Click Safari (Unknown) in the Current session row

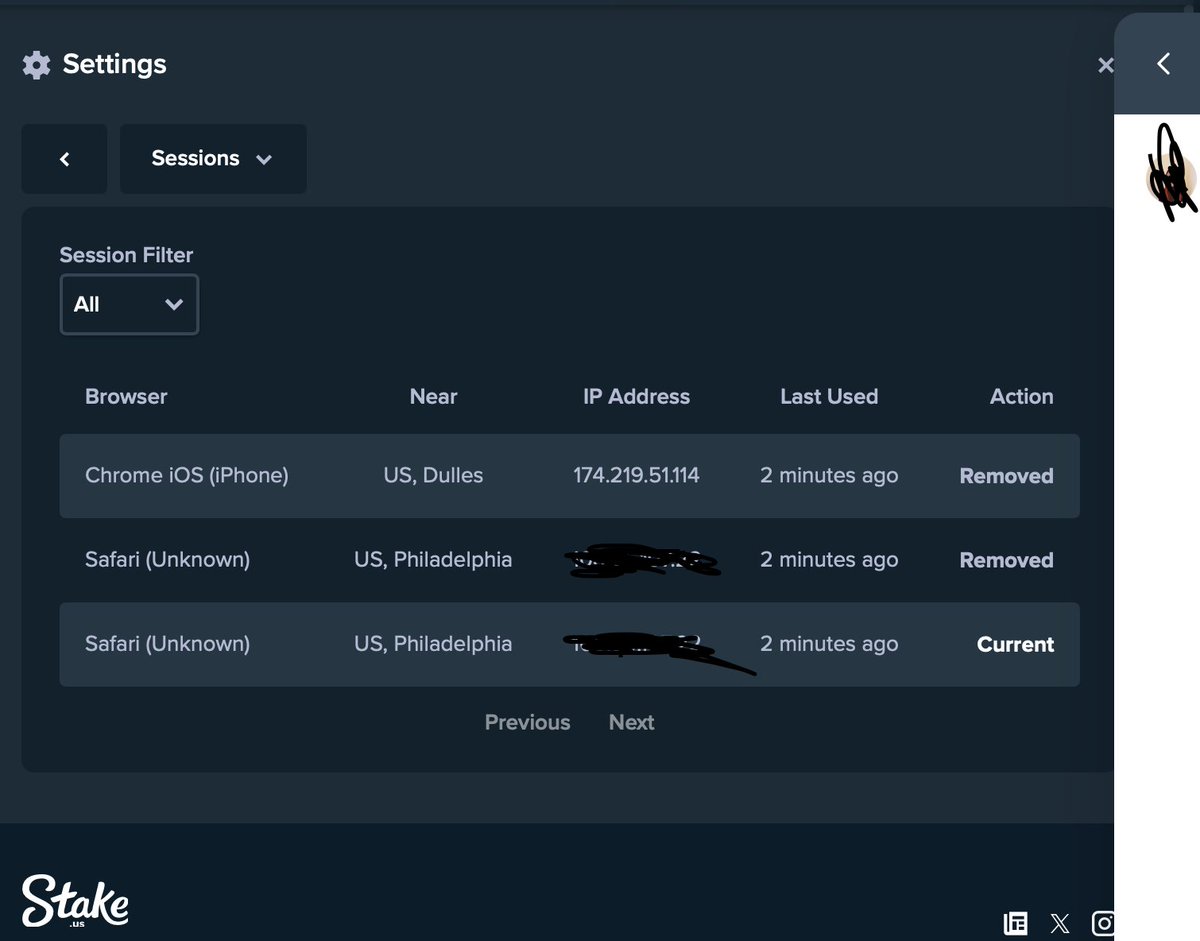(x=167, y=644)
